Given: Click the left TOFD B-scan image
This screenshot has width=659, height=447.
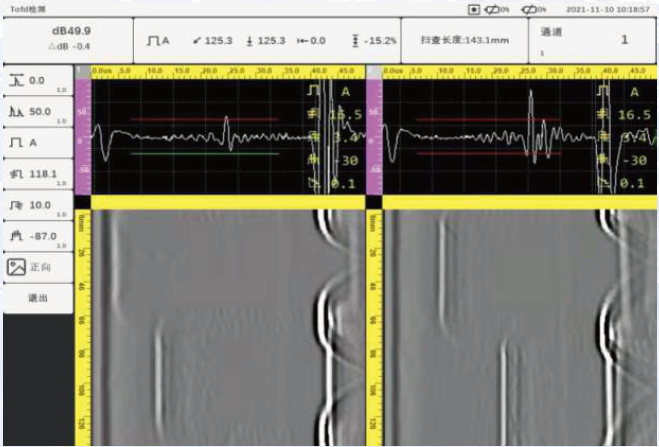Looking at the screenshot, I should point(228,328).
